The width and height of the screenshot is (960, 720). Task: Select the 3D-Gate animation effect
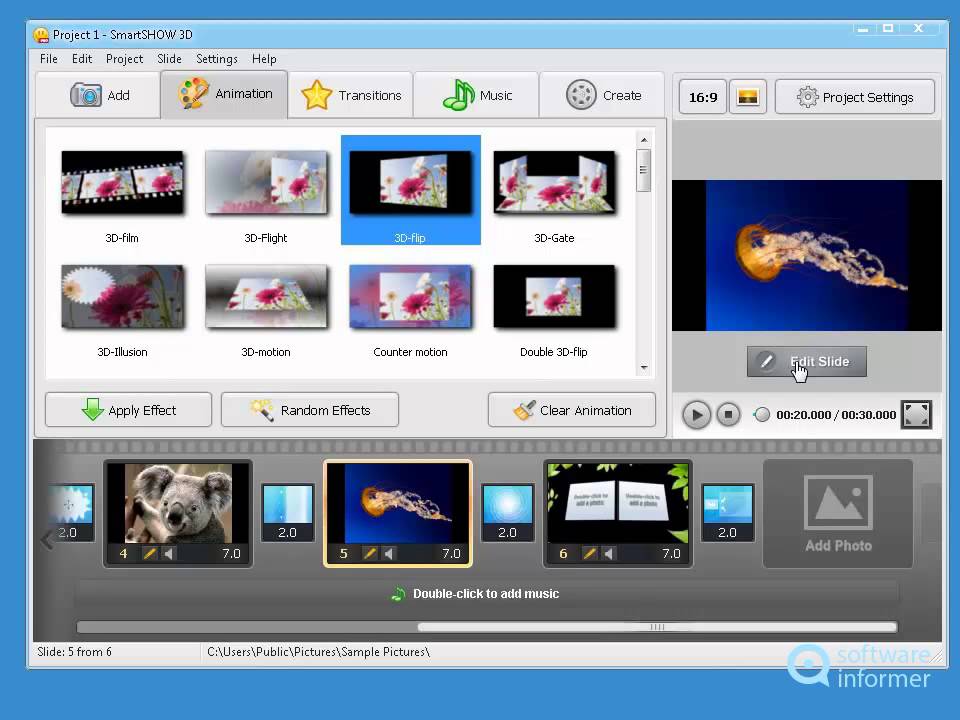[x=554, y=191]
